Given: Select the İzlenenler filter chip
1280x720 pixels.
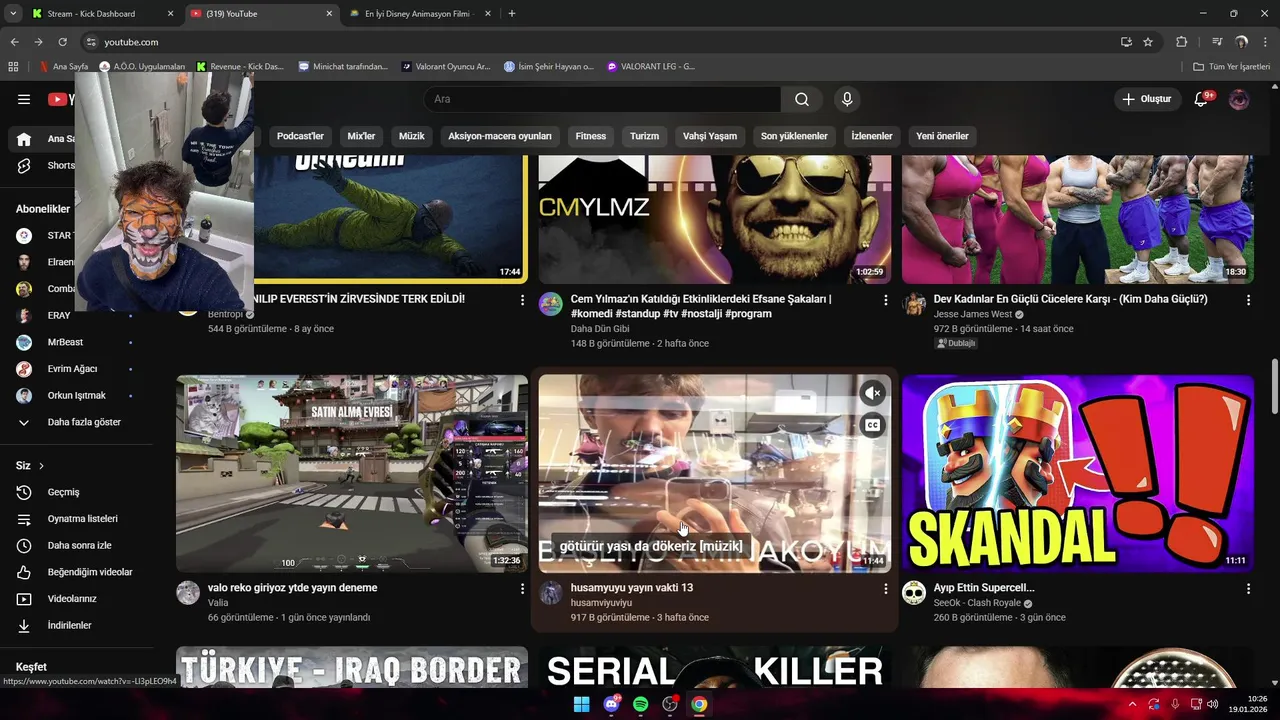Looking at the screenshot, I should [872, 136].
